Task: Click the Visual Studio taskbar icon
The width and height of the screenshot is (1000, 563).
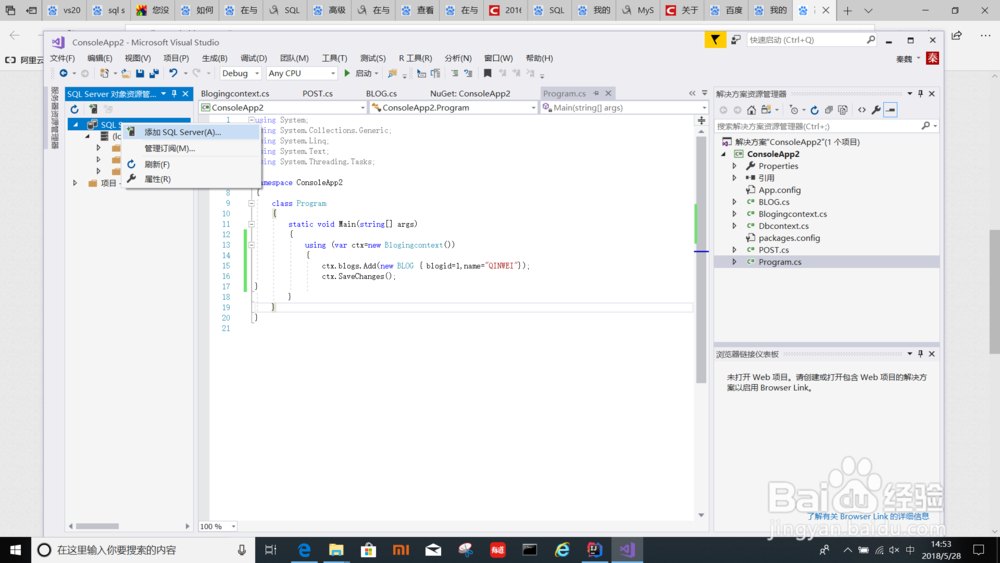Action: coord(627,550)
